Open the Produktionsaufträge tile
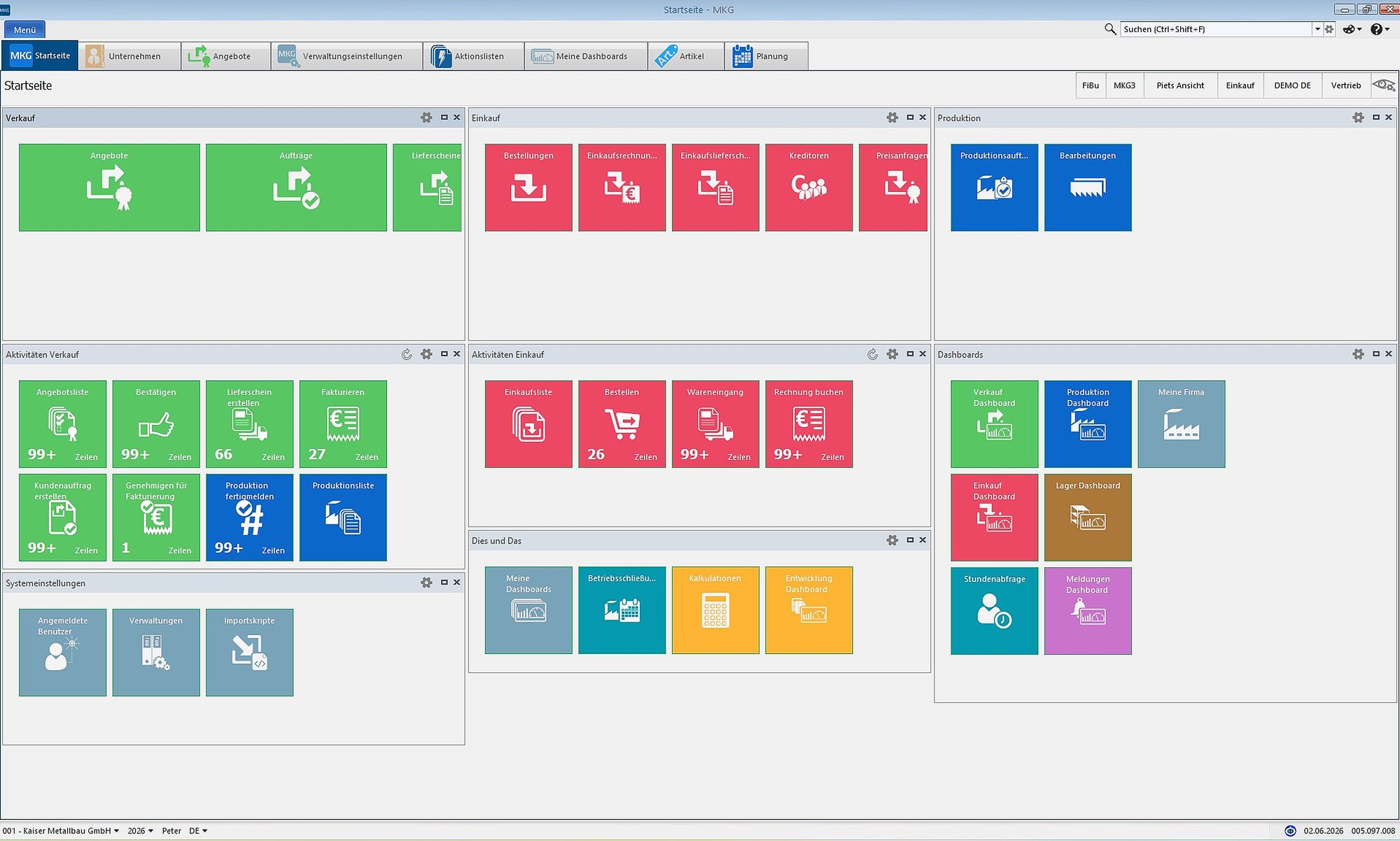The image size is (1400, 841). (x=994, y=188)
